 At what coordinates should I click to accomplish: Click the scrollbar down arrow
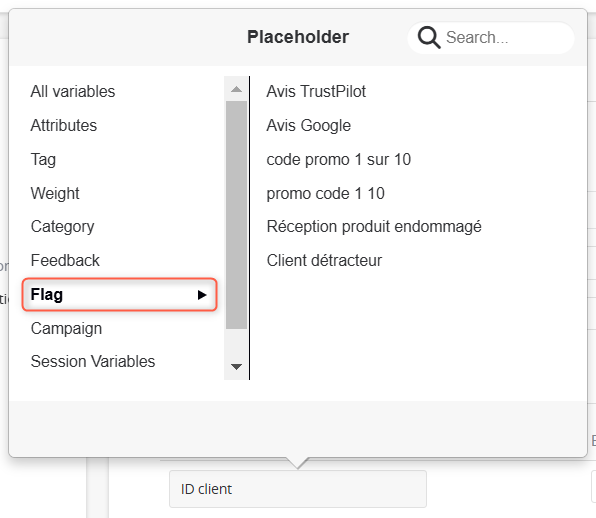point(236,367)
